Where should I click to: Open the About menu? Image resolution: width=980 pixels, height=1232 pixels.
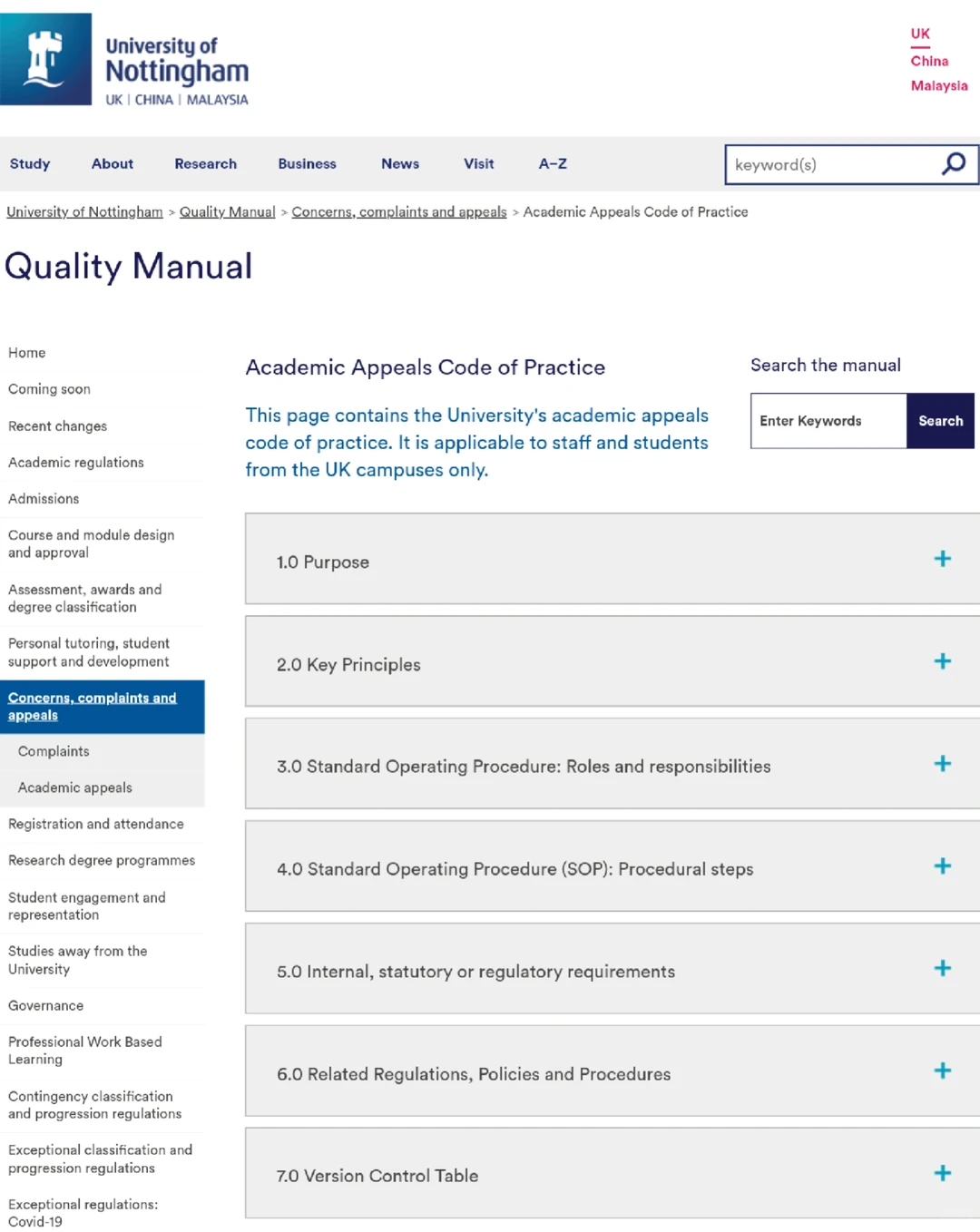[113, 164]
